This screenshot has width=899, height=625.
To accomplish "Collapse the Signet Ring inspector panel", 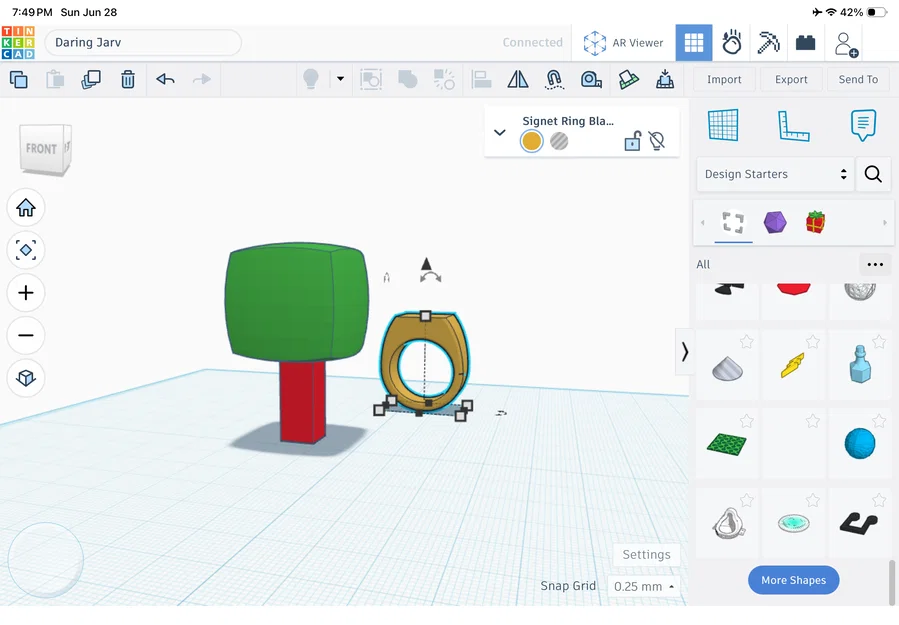I will [500, 132].
